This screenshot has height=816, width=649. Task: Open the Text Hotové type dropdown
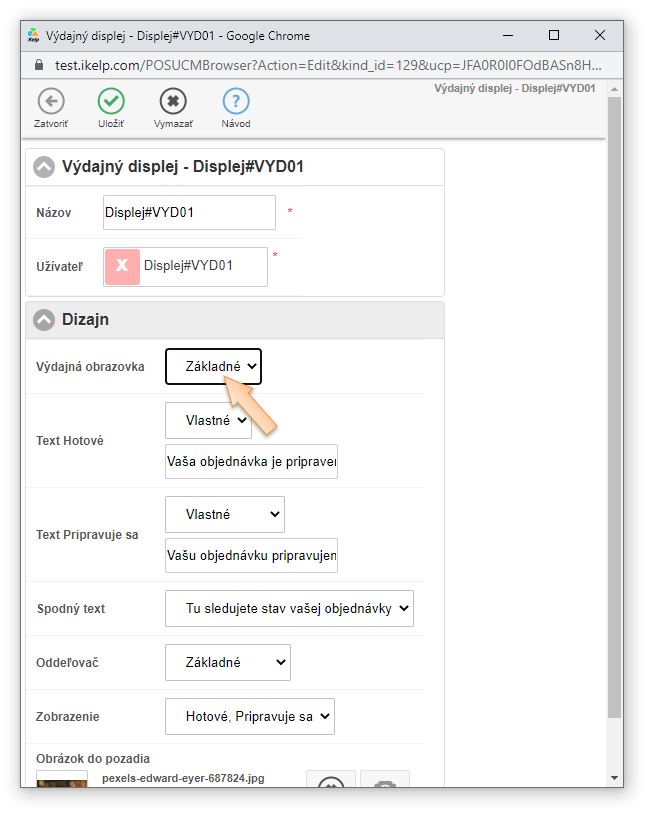pos(208,421)
